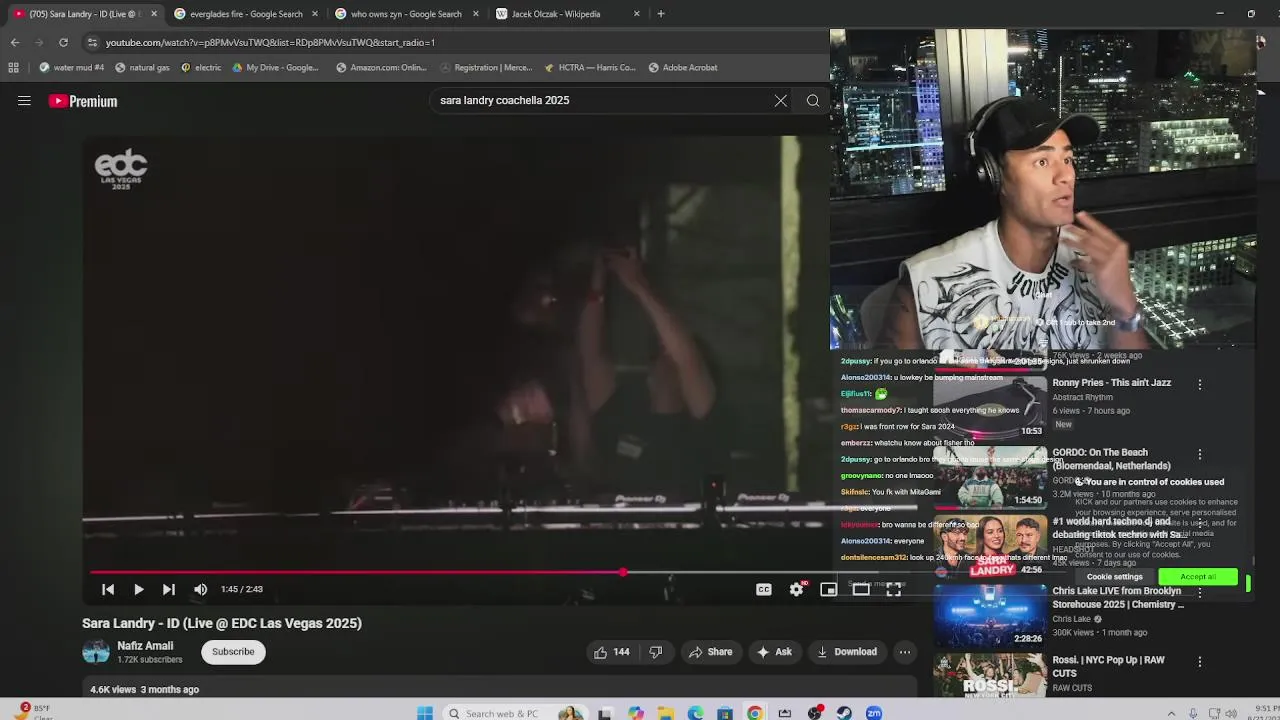Subscribe to the Nafiz Amali channel
This screenshot has width=1280, height=720.
[x=233, y=652]
